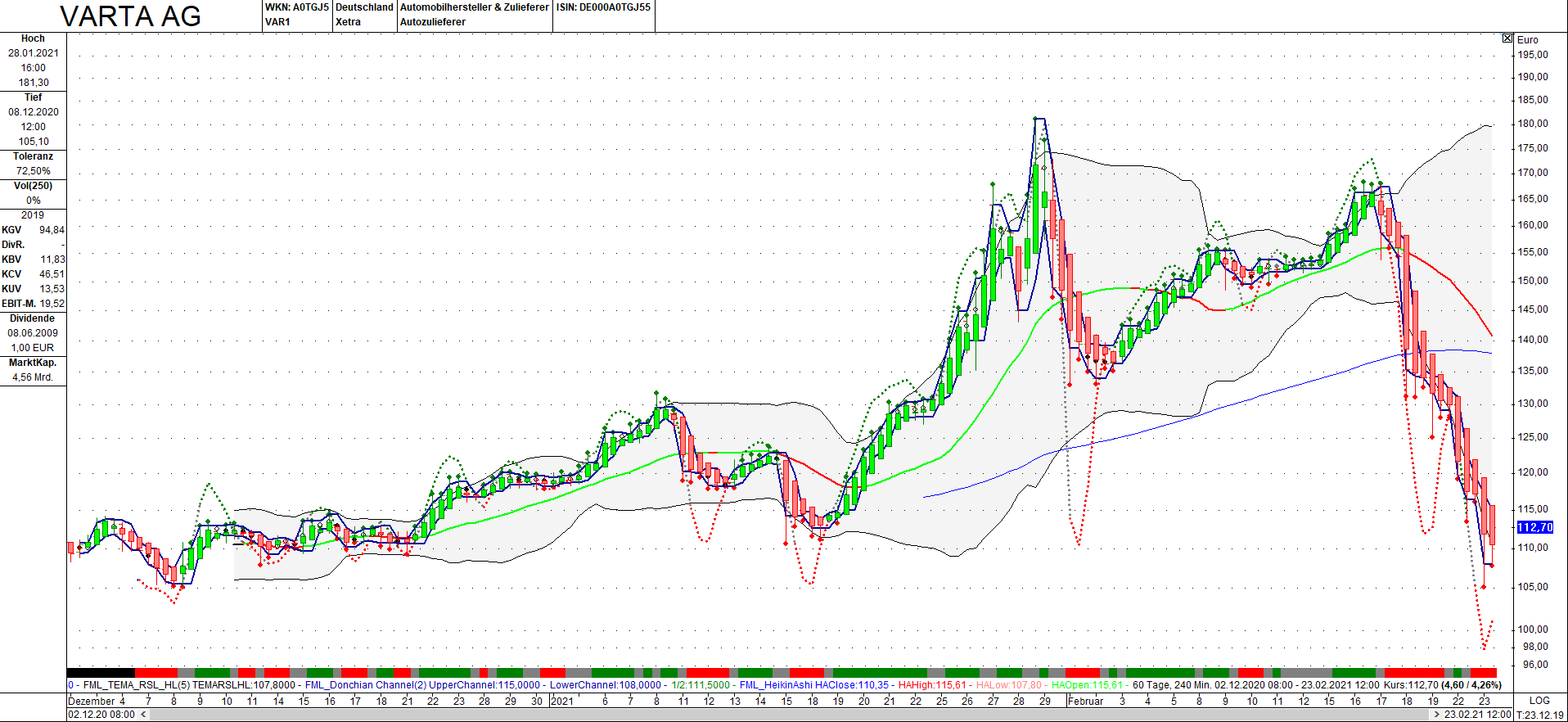This screenshot has width=1568, height=722.
Task: Click the Dividende header
Action: pyautogui.click(x=33, y=318)
